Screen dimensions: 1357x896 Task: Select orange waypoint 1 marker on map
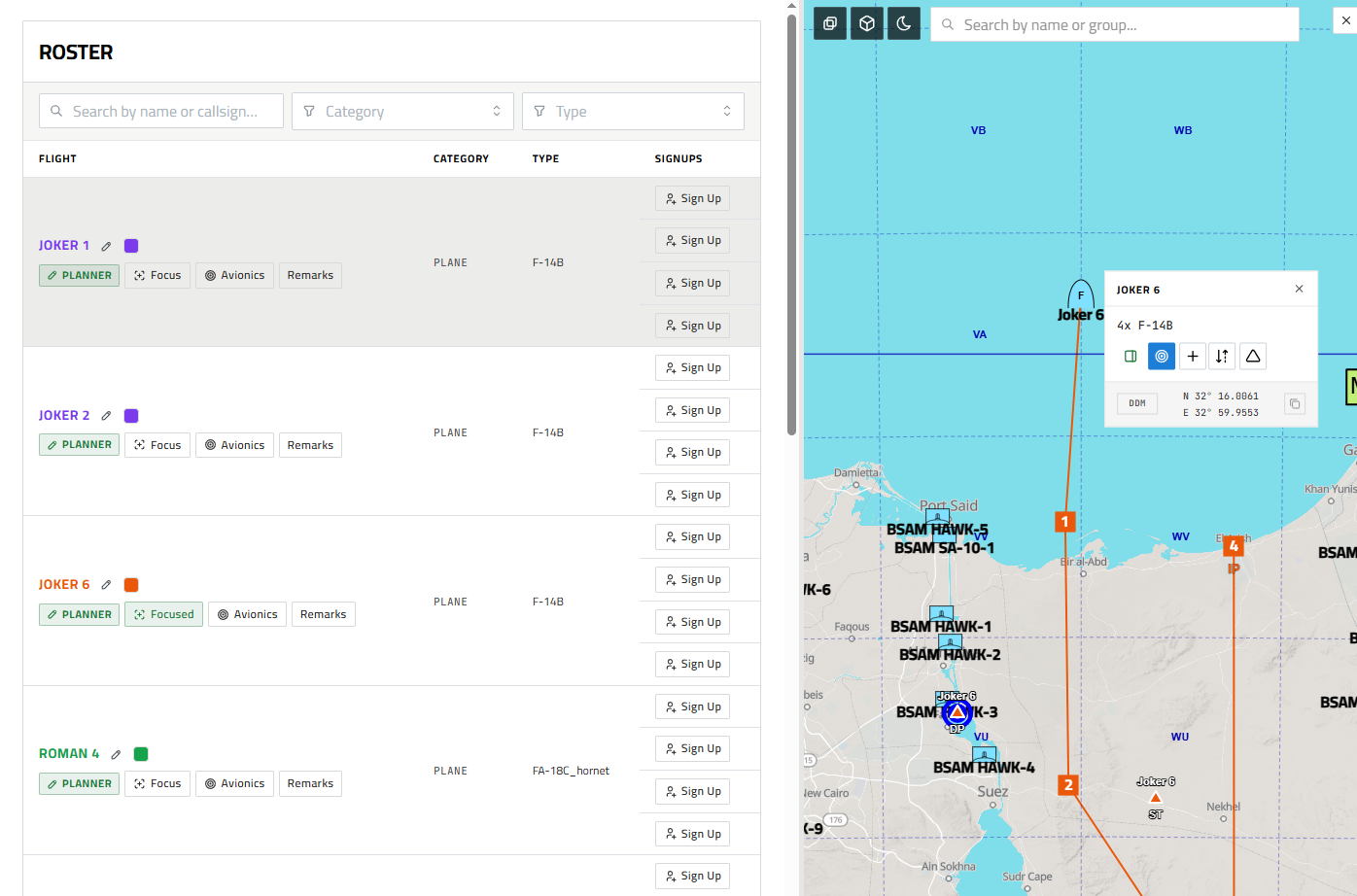(1064, 522)
